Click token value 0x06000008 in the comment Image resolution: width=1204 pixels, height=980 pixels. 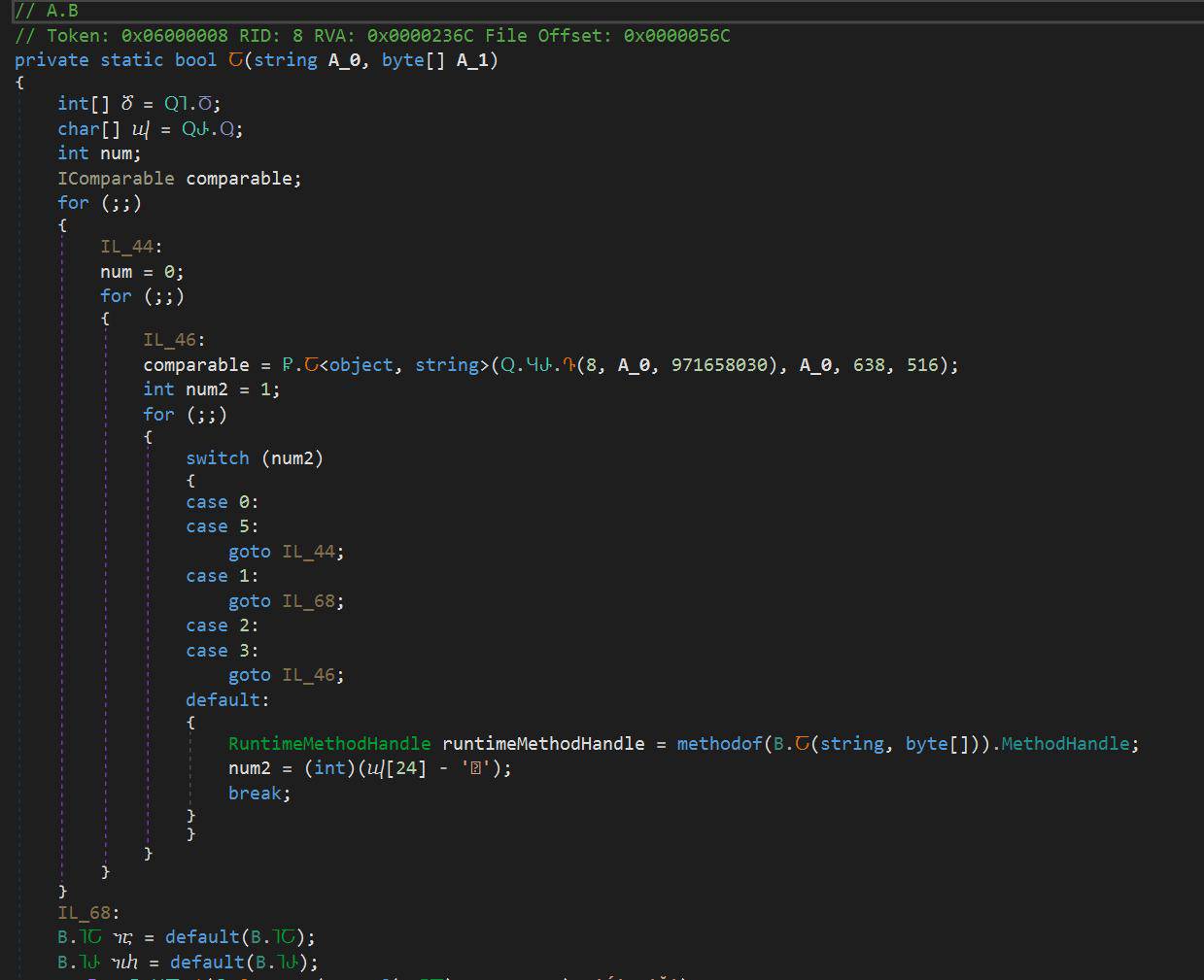(x=174, y=36)
